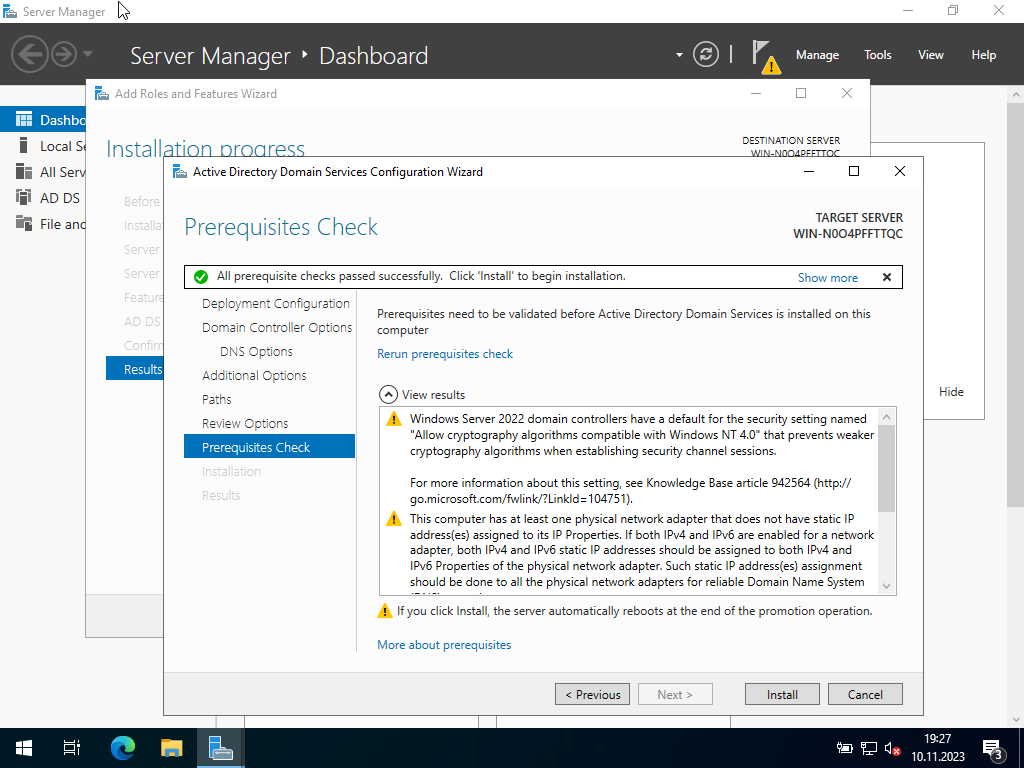Click target server name WIN-N0O4PFFTTQC
This screenshot has height=768, width=1024.
tap(848, 234)
